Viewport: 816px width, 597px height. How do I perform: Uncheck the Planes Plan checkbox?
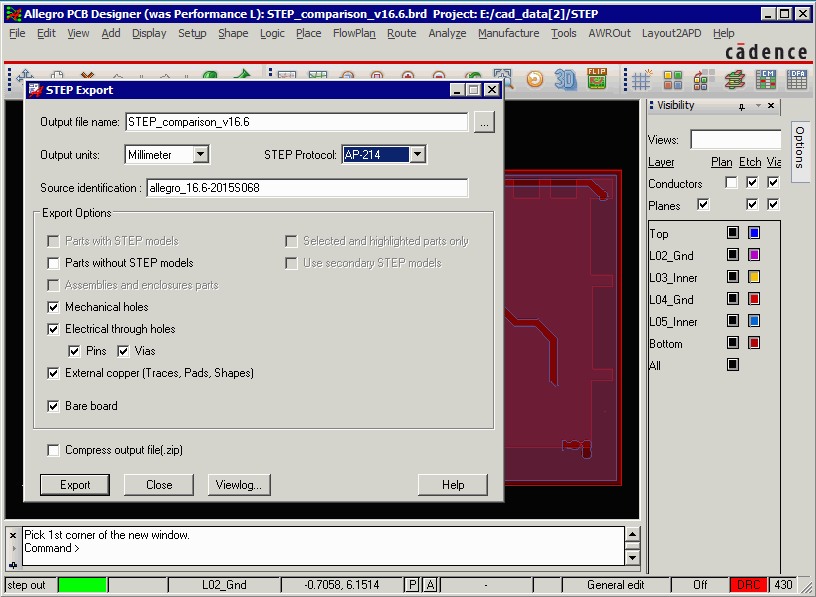[703, 205]
